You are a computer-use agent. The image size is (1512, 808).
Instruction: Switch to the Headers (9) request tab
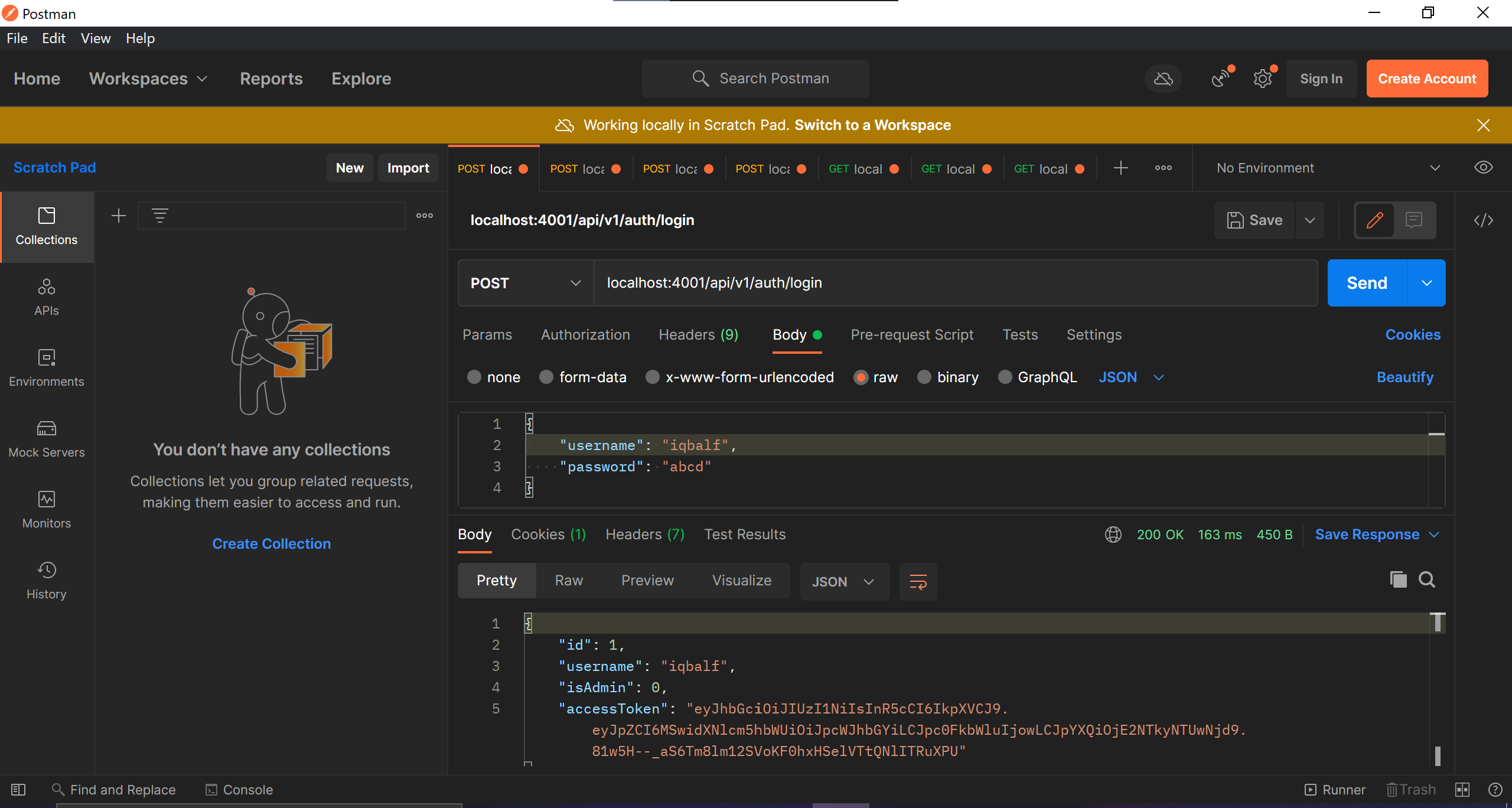coord(698,334)
